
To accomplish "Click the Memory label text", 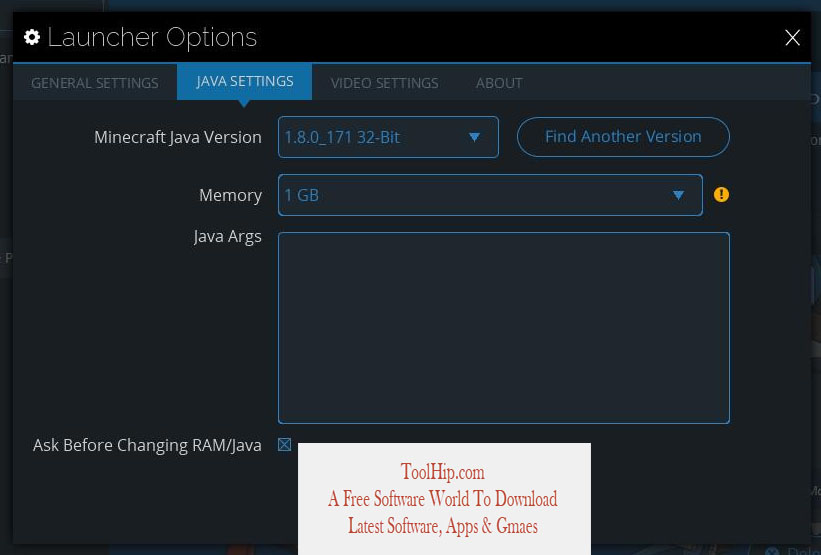I will 230,195.
